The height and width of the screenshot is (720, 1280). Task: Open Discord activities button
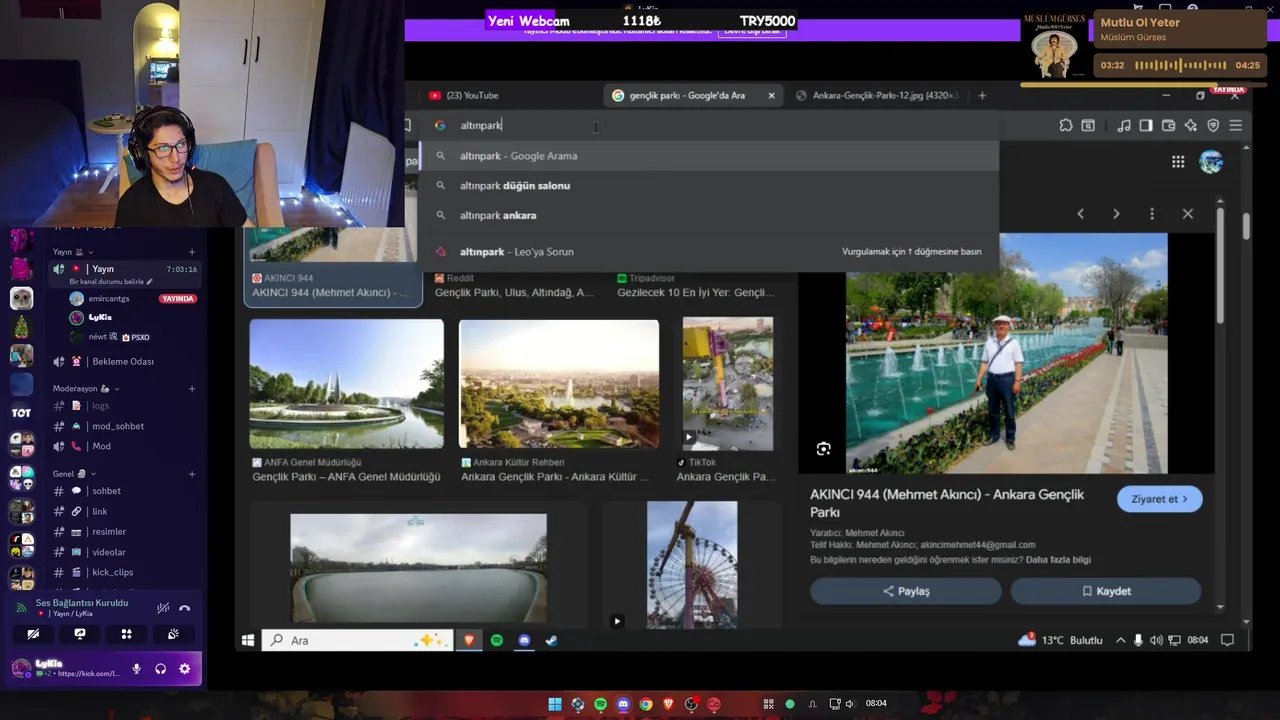point(126,633)
